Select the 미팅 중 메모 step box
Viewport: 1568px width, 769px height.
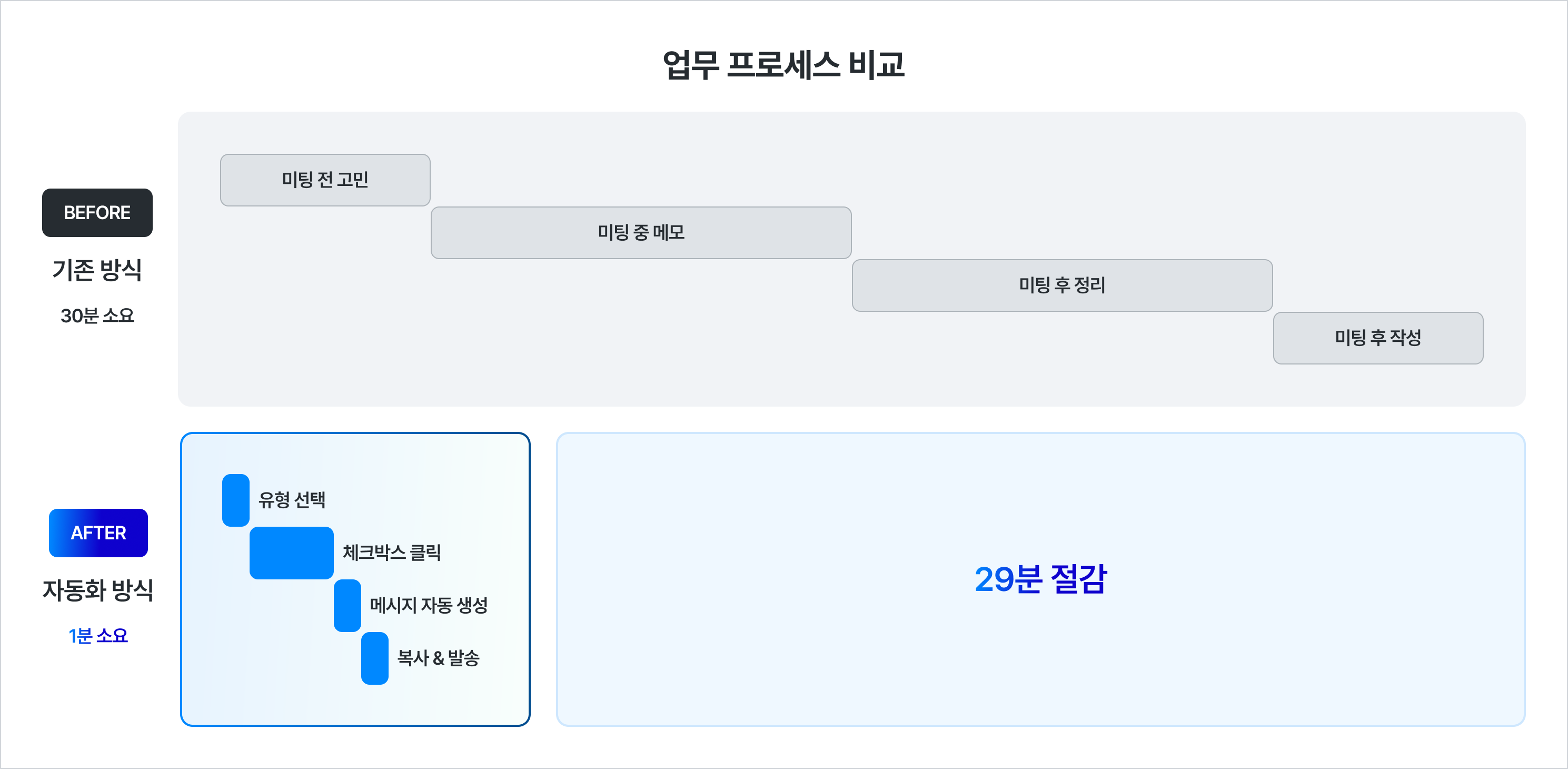[640, 233]
